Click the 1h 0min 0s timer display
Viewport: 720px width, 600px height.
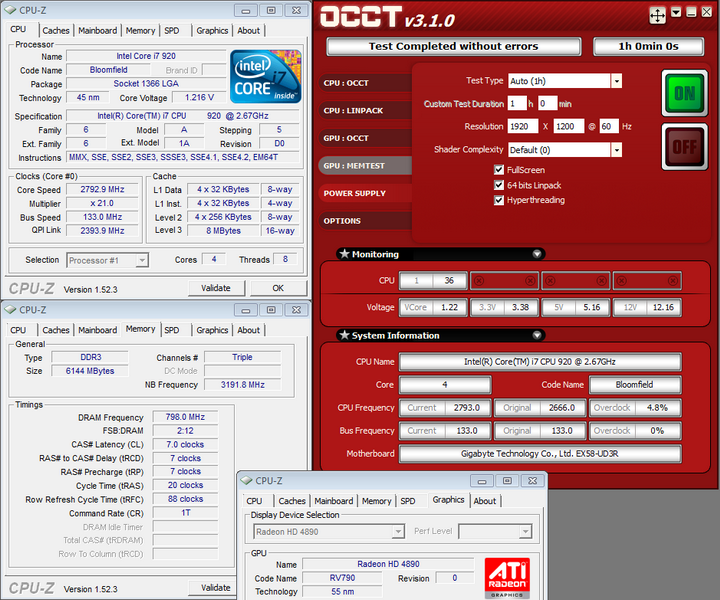[x=648, y=46]
